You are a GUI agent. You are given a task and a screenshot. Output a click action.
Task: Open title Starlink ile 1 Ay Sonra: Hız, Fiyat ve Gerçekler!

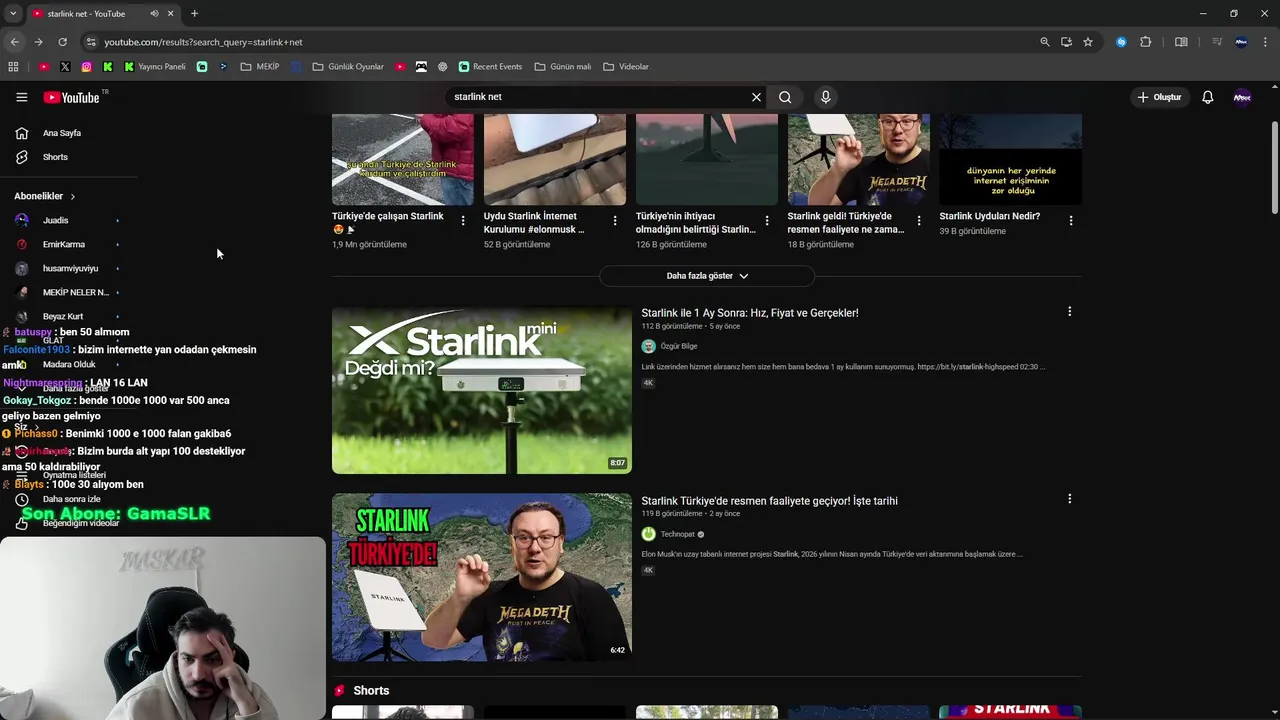coord(750,313)
